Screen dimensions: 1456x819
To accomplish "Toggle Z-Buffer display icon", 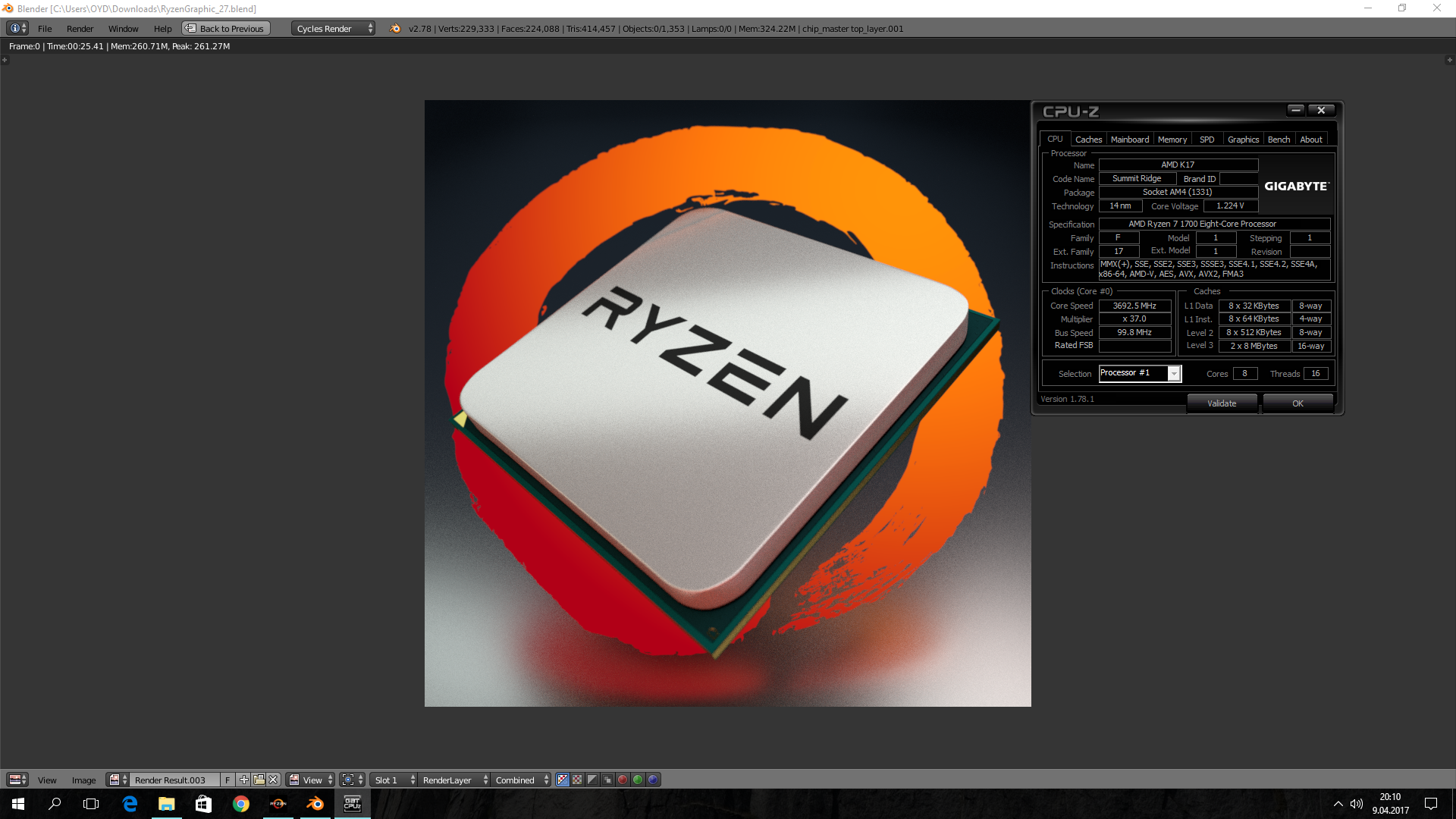I will coord(607,780).
